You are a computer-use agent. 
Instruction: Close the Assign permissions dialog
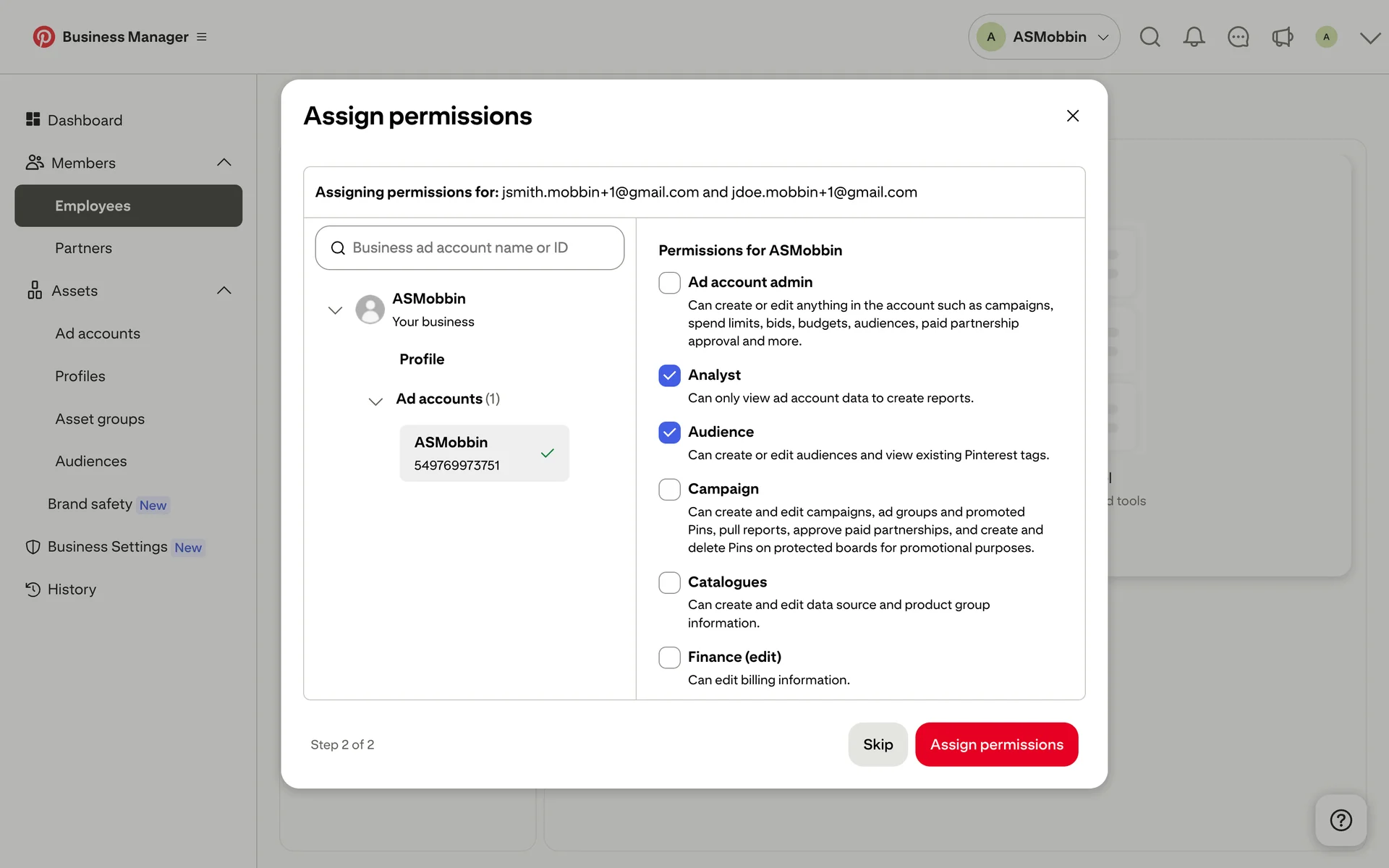1072,116
